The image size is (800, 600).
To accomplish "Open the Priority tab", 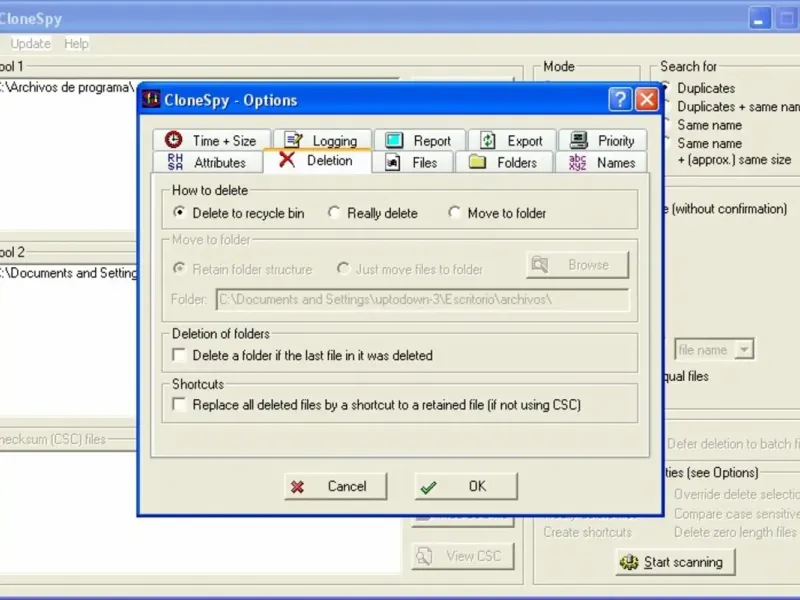I will (x=603, y=140).
